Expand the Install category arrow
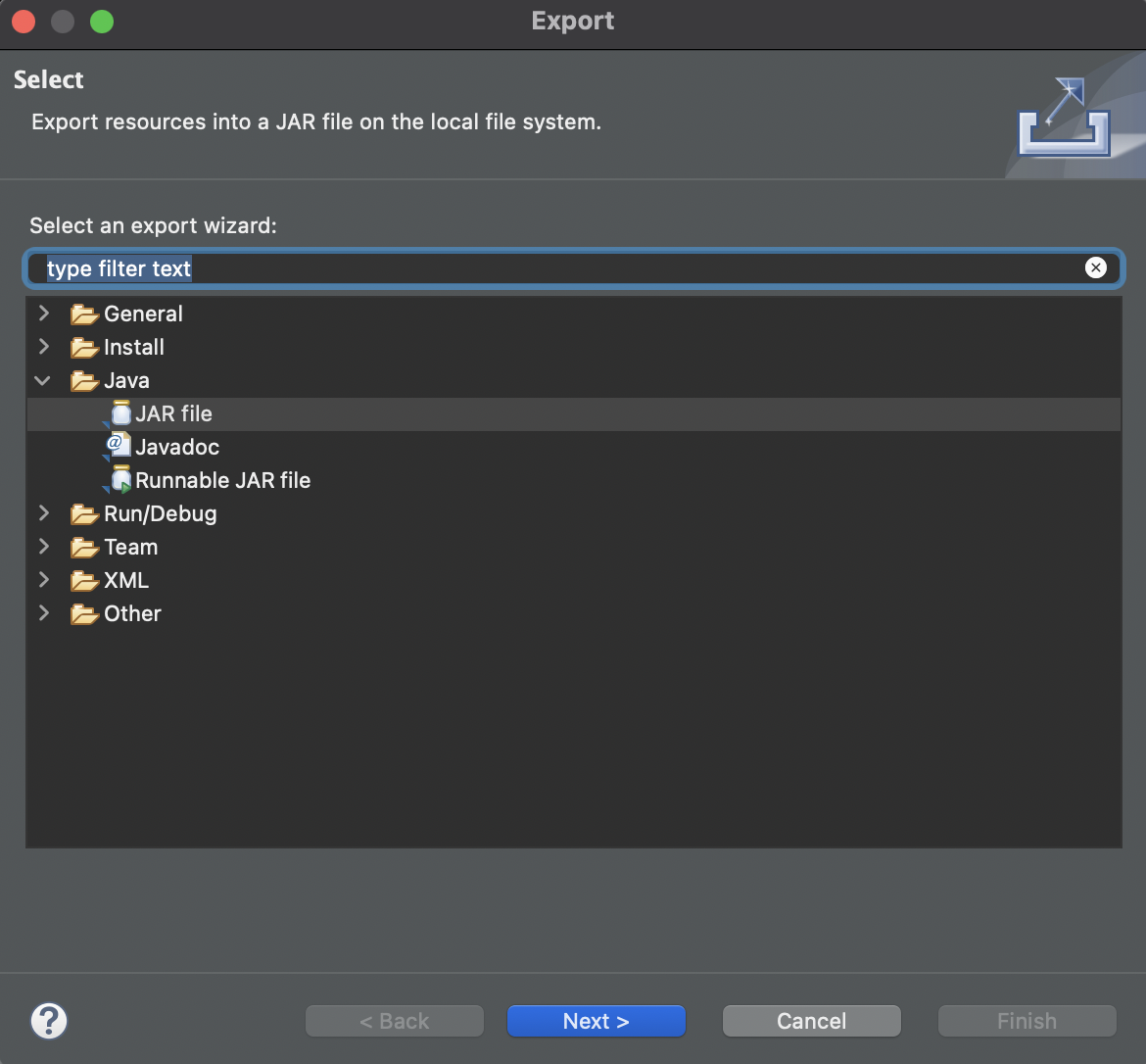Image resolution: width=1146 pixels, height=1064 pixels. pos(43,347)
